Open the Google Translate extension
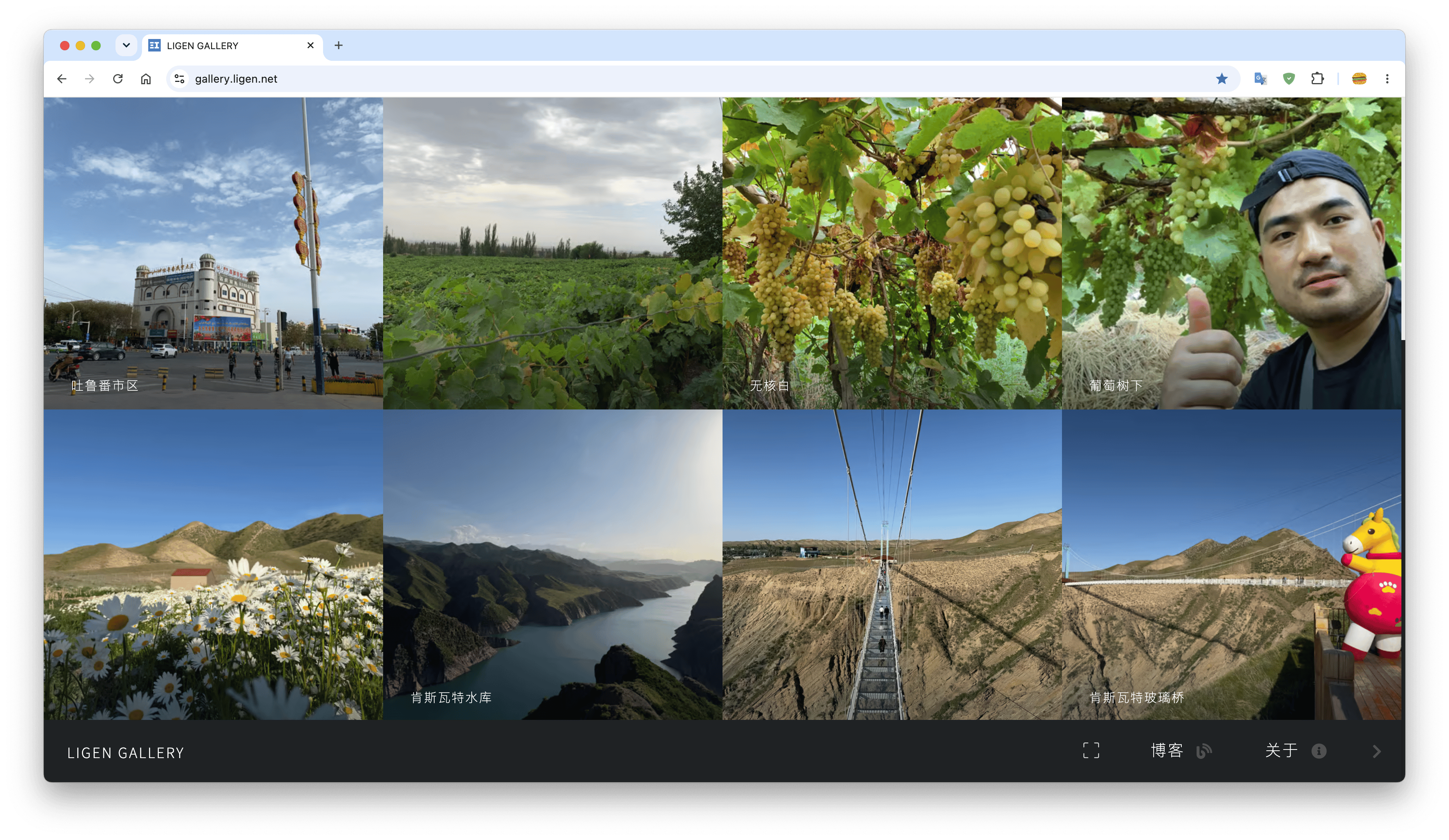 pyautogui.click(x=1261, y=79)
